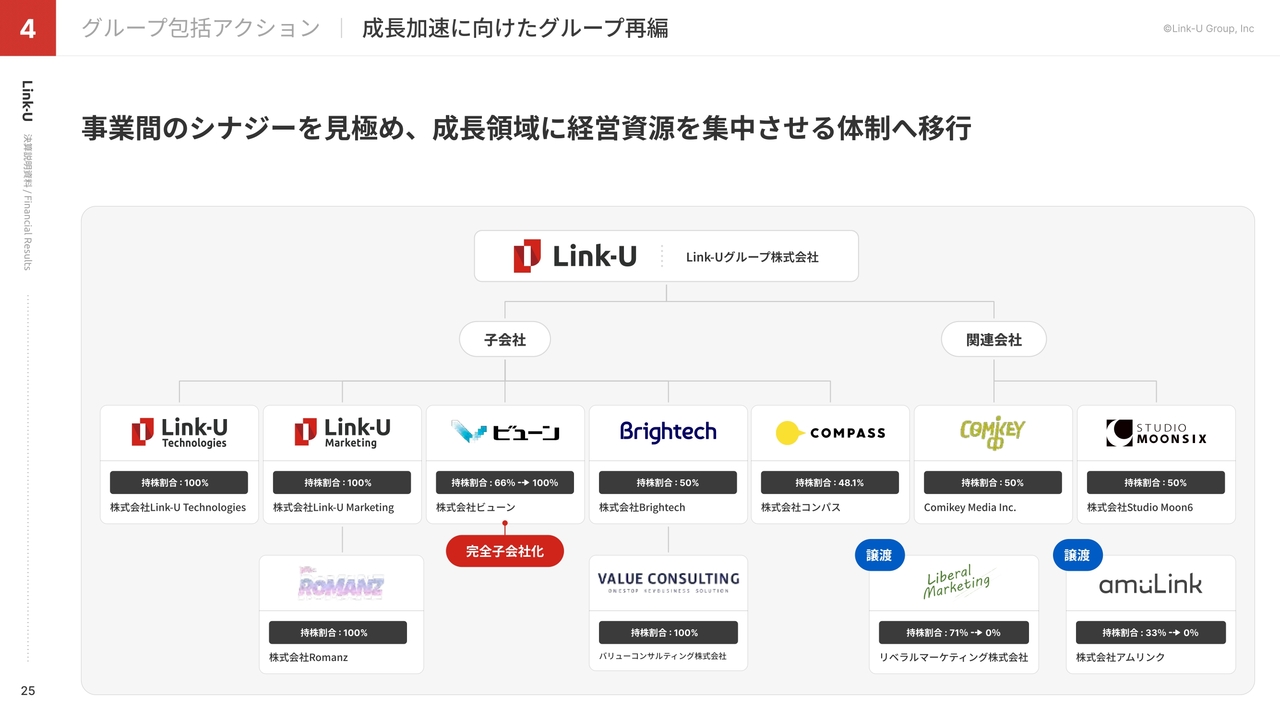Click the page number 25
This screenshot has width=1280, height=720.
point(28,691)
